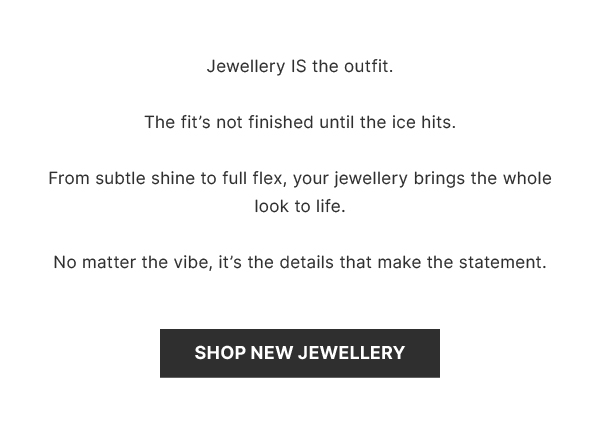Click the word 'SHOP' on the dark button
This screenshot has width=600, height=436.
[x=220, y=353]
